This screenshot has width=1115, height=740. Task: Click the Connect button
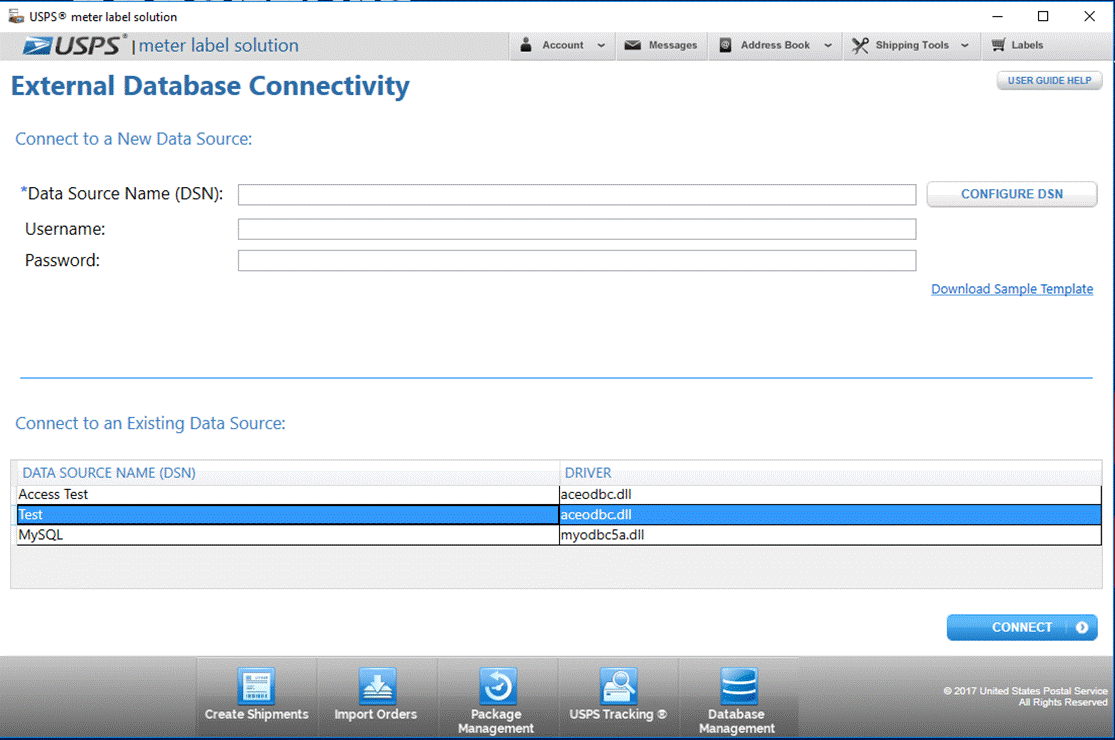(x=1022, y=628)
